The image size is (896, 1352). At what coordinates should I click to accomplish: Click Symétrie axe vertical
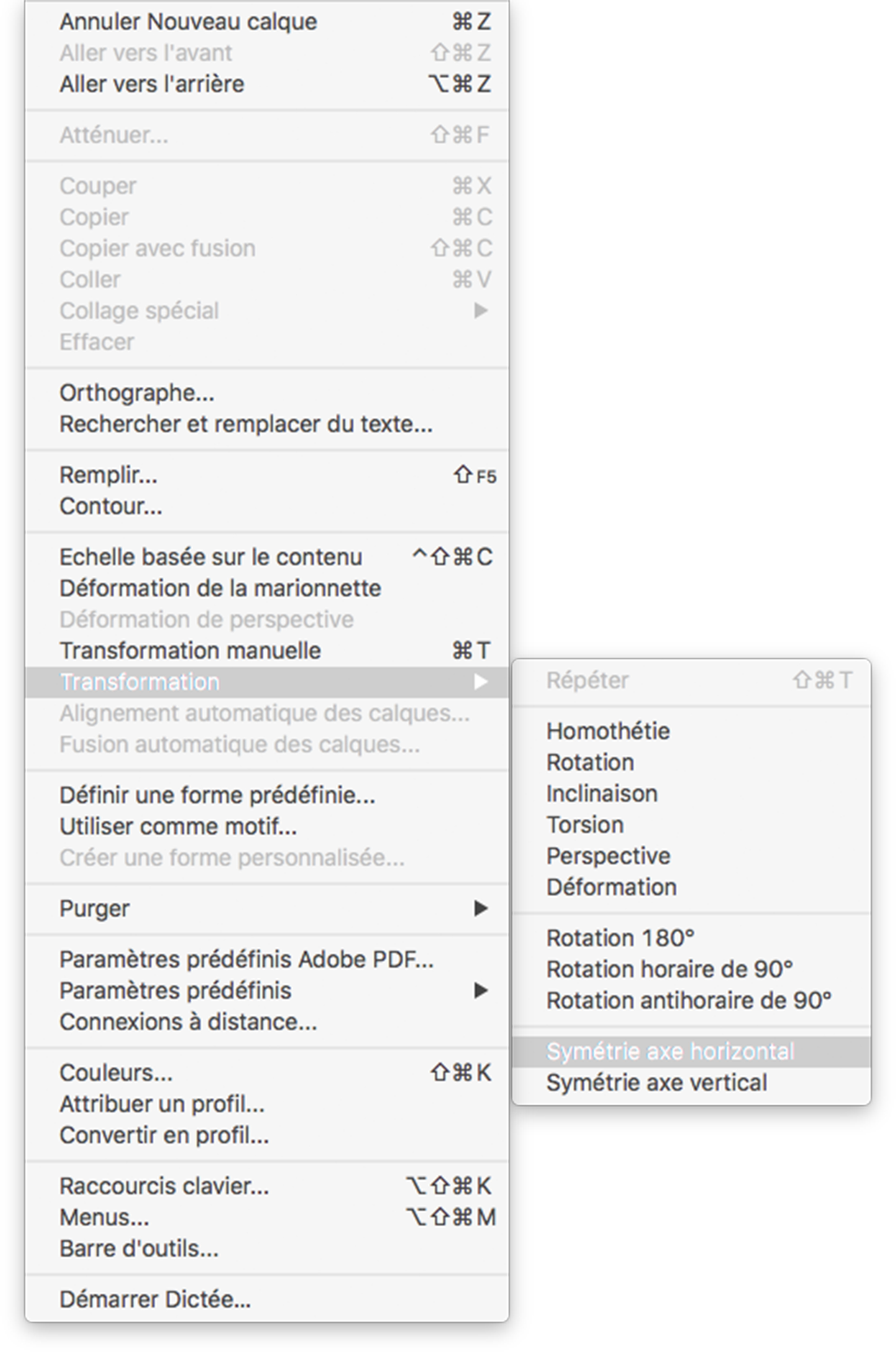click(656, 1083)
